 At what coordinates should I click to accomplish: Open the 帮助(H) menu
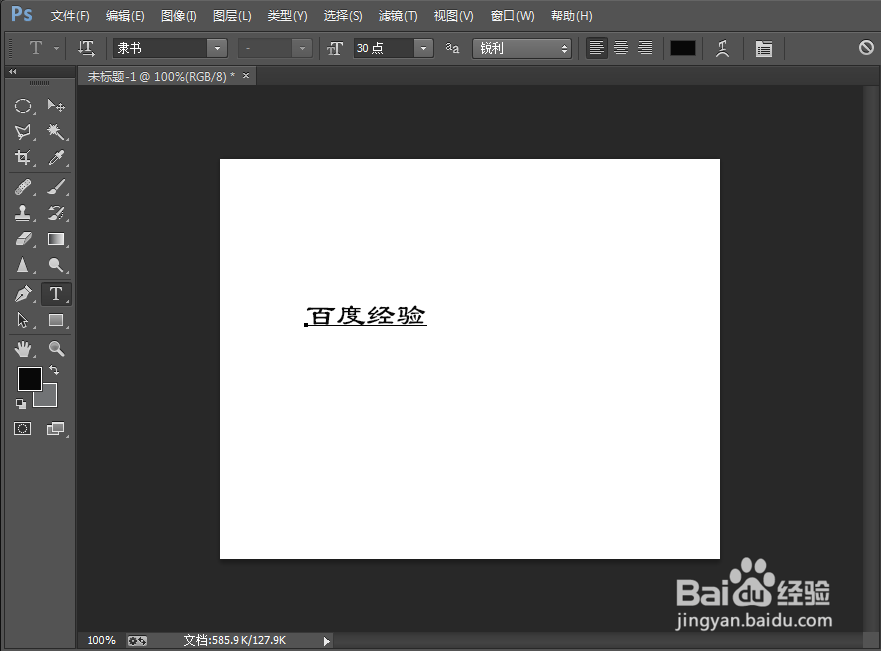(571, 16)
